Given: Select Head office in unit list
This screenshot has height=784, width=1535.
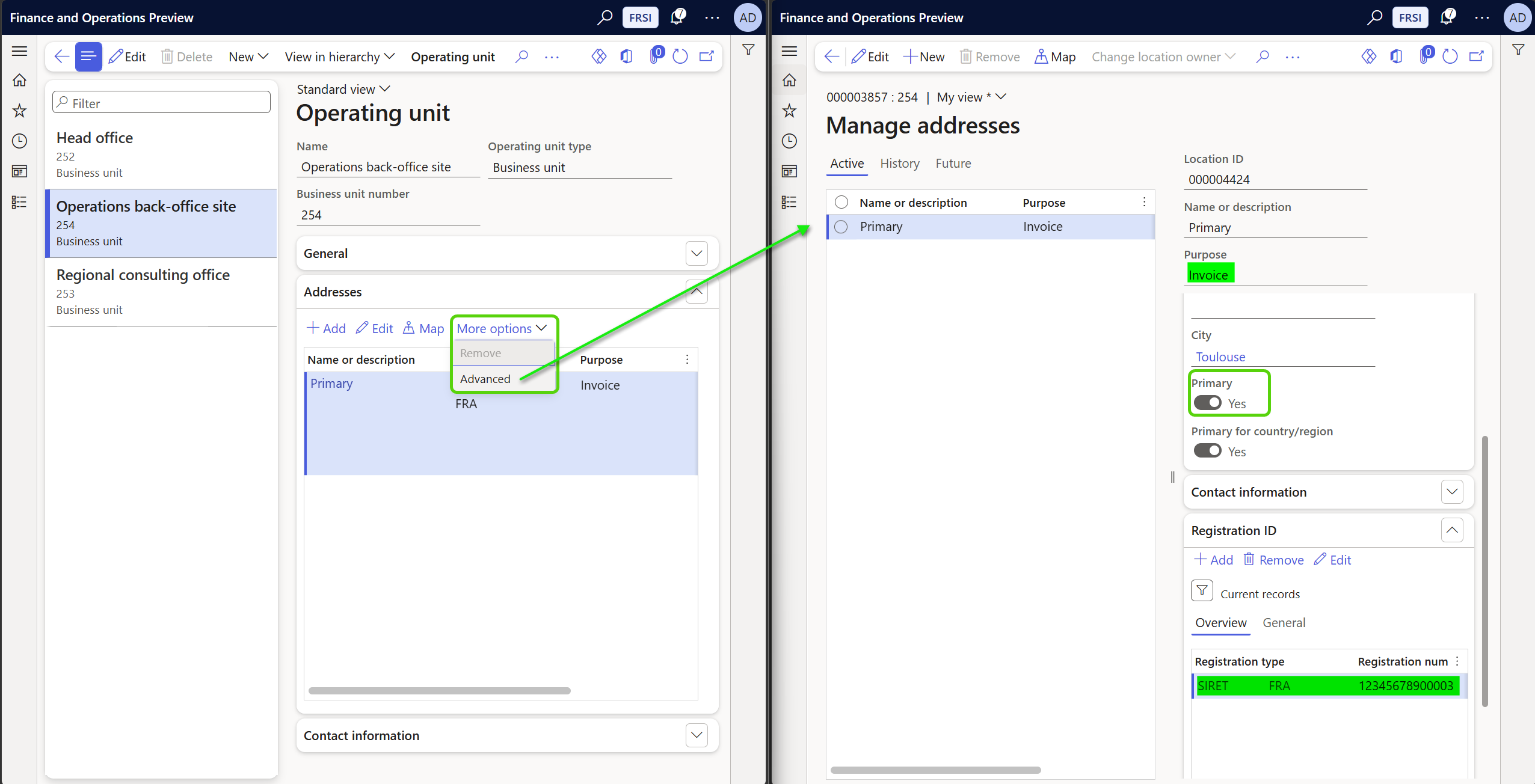Looking at the screenshot, I should (x=161, y=155).
